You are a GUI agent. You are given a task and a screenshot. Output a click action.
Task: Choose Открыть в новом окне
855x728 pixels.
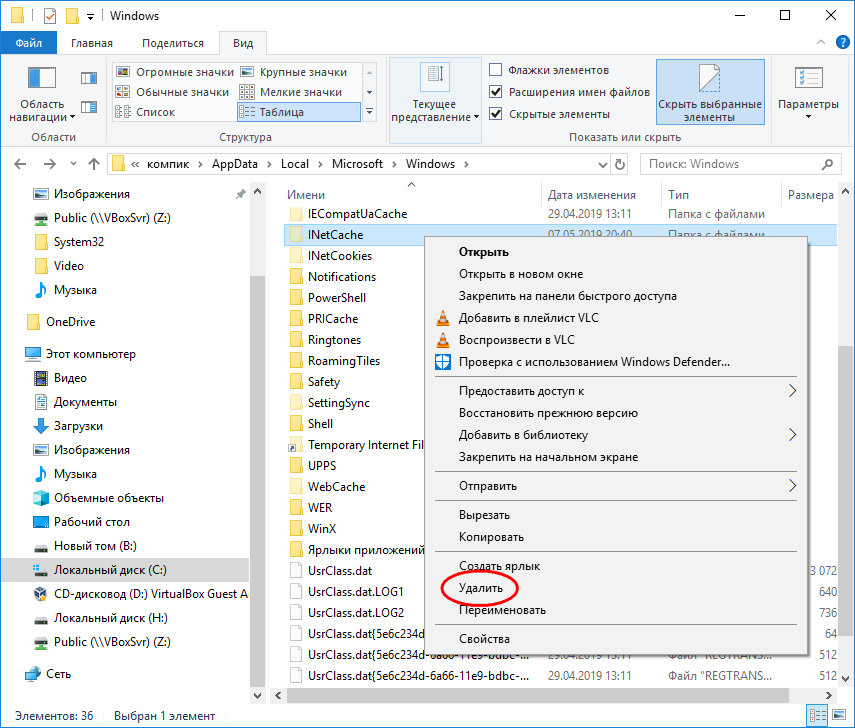tap(616, 274)
